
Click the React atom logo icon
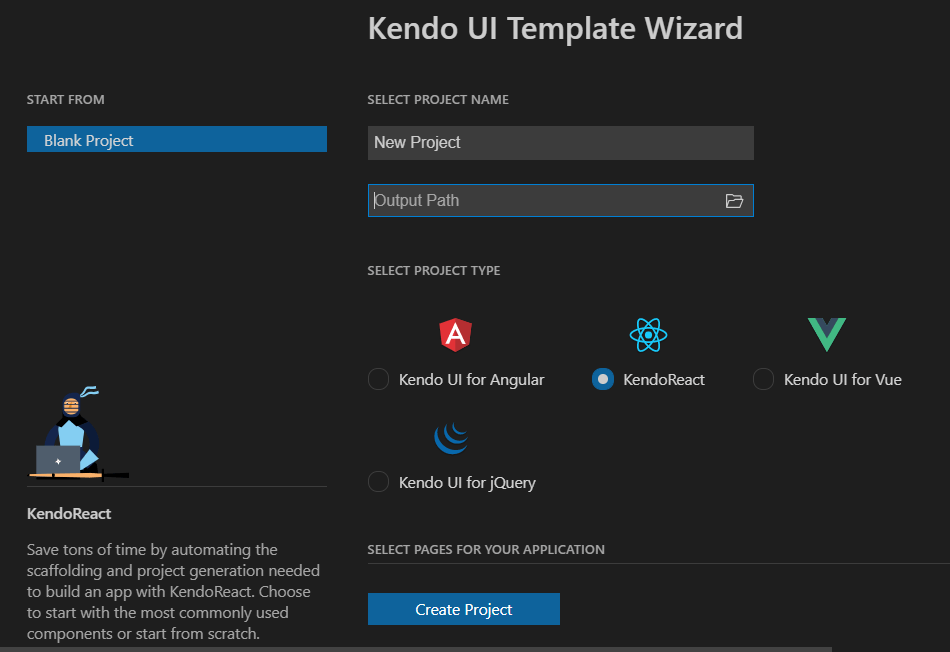click(648, 334)
